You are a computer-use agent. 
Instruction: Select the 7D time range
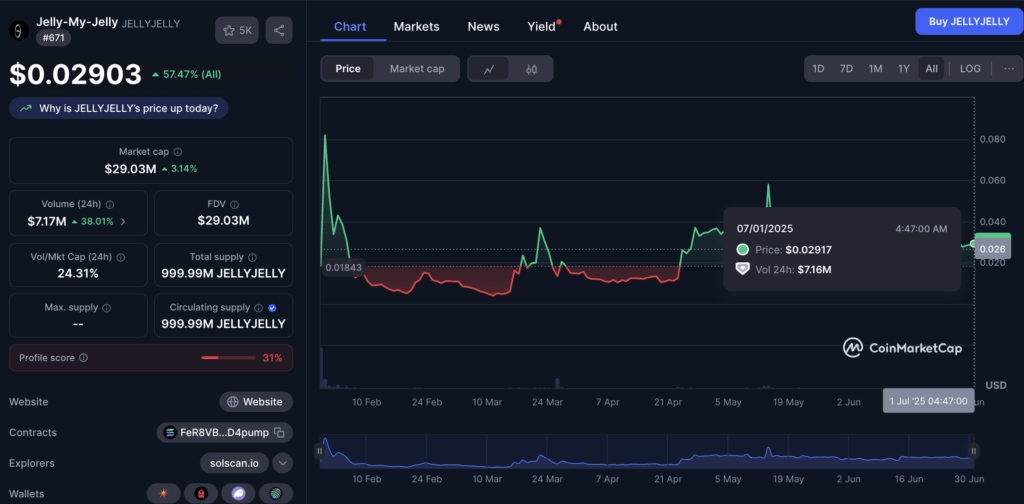pos(846,69)
